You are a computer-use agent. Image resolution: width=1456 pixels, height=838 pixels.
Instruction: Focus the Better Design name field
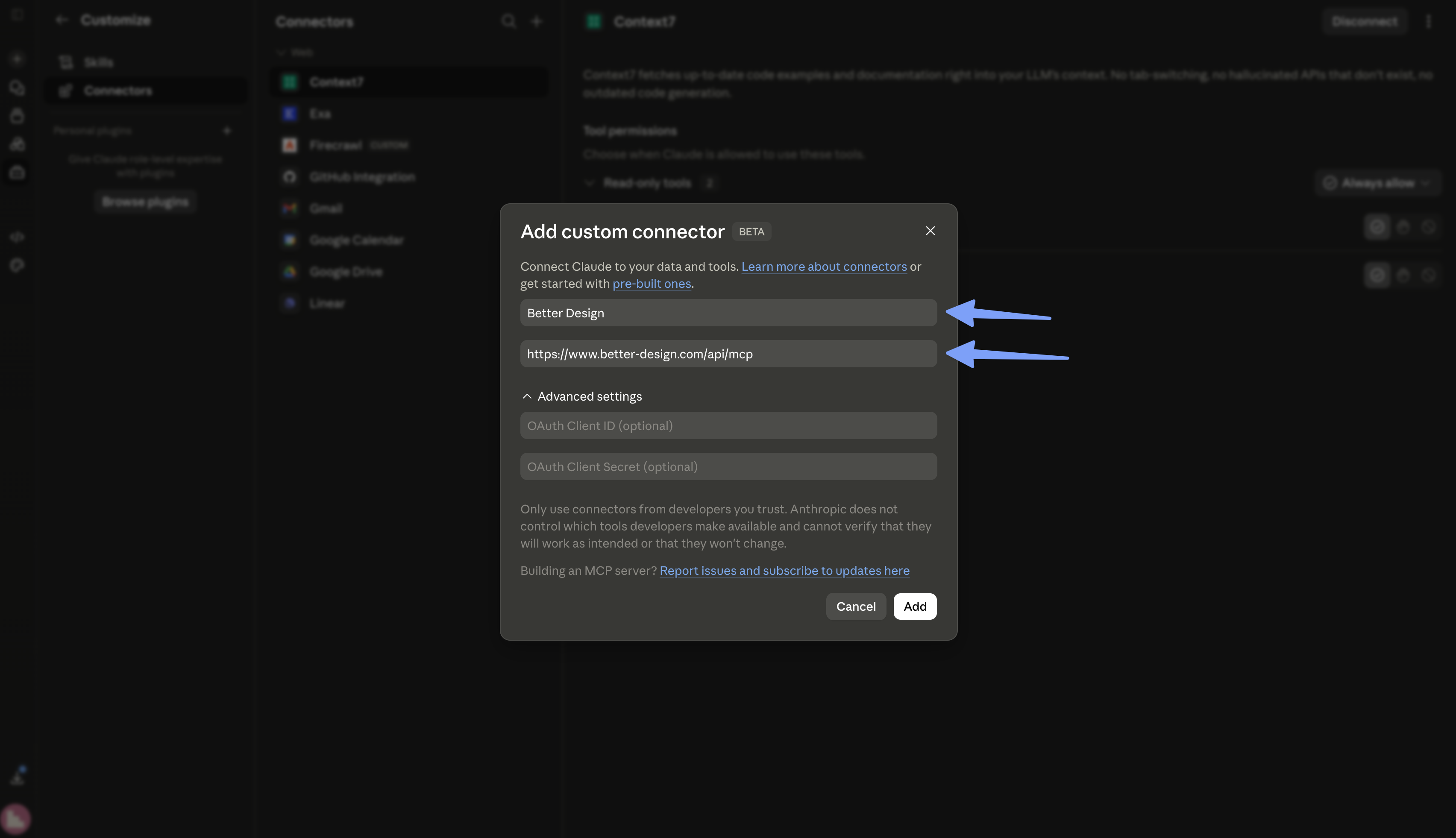coord(728,313)
